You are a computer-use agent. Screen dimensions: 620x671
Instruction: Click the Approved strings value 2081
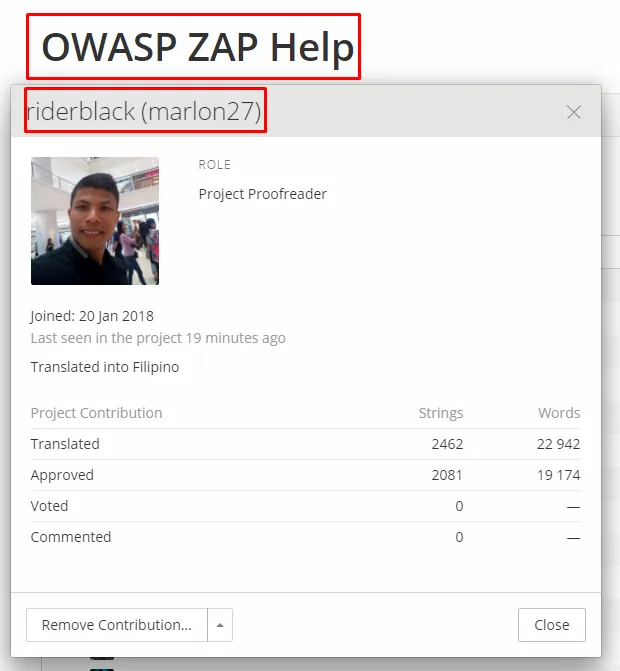tap(447, 475)
